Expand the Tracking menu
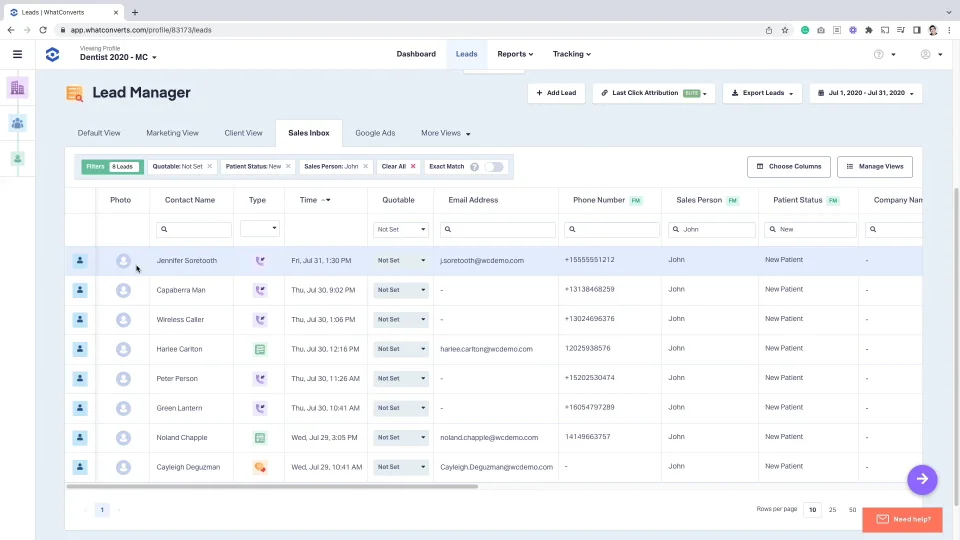960x540 pixels. coord(572,54)
